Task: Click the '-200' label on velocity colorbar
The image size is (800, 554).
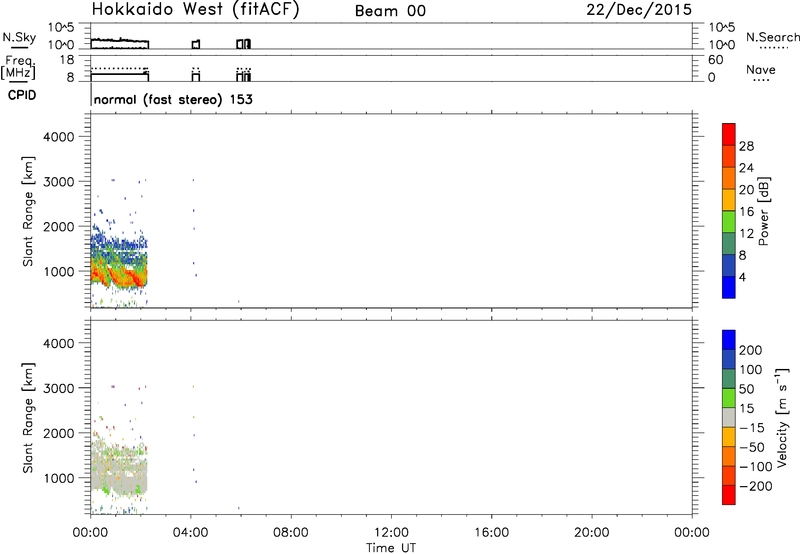Action: pyautogui.click(x=755, y=486)
